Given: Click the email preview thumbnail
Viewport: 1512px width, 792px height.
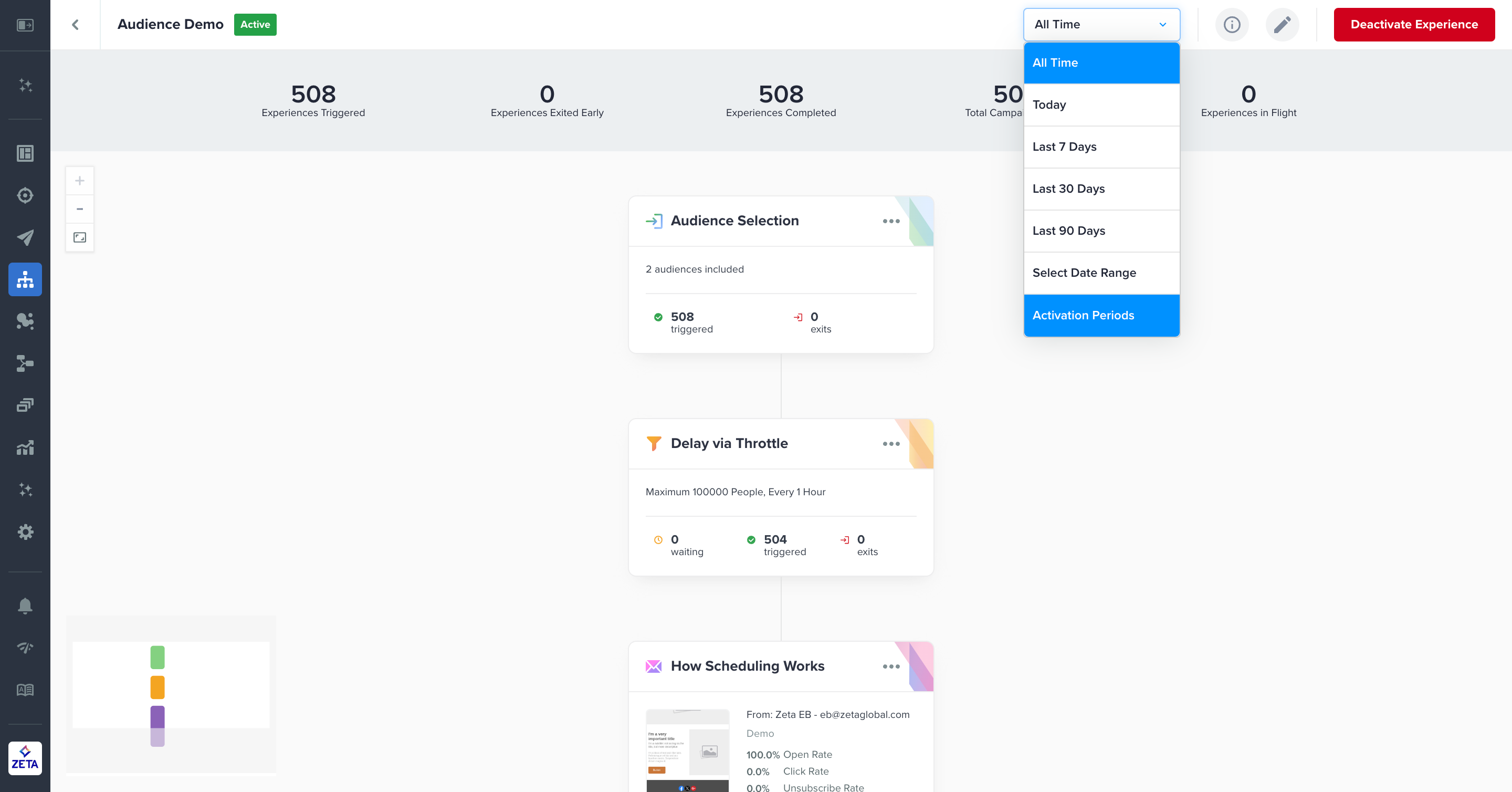Looking at the screenshot, I should pos(687,751).
